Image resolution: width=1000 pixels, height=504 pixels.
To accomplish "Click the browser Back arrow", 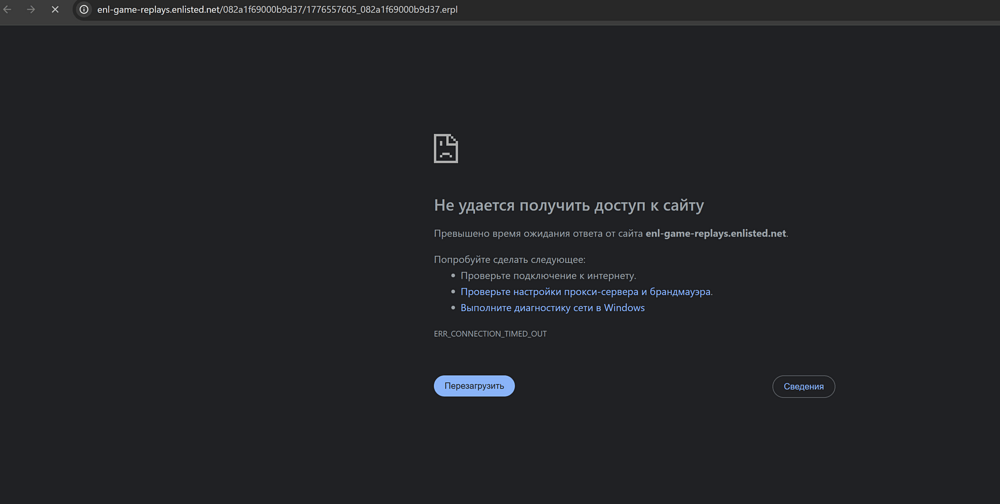I will pyautogui.click(x=8, y=10).
